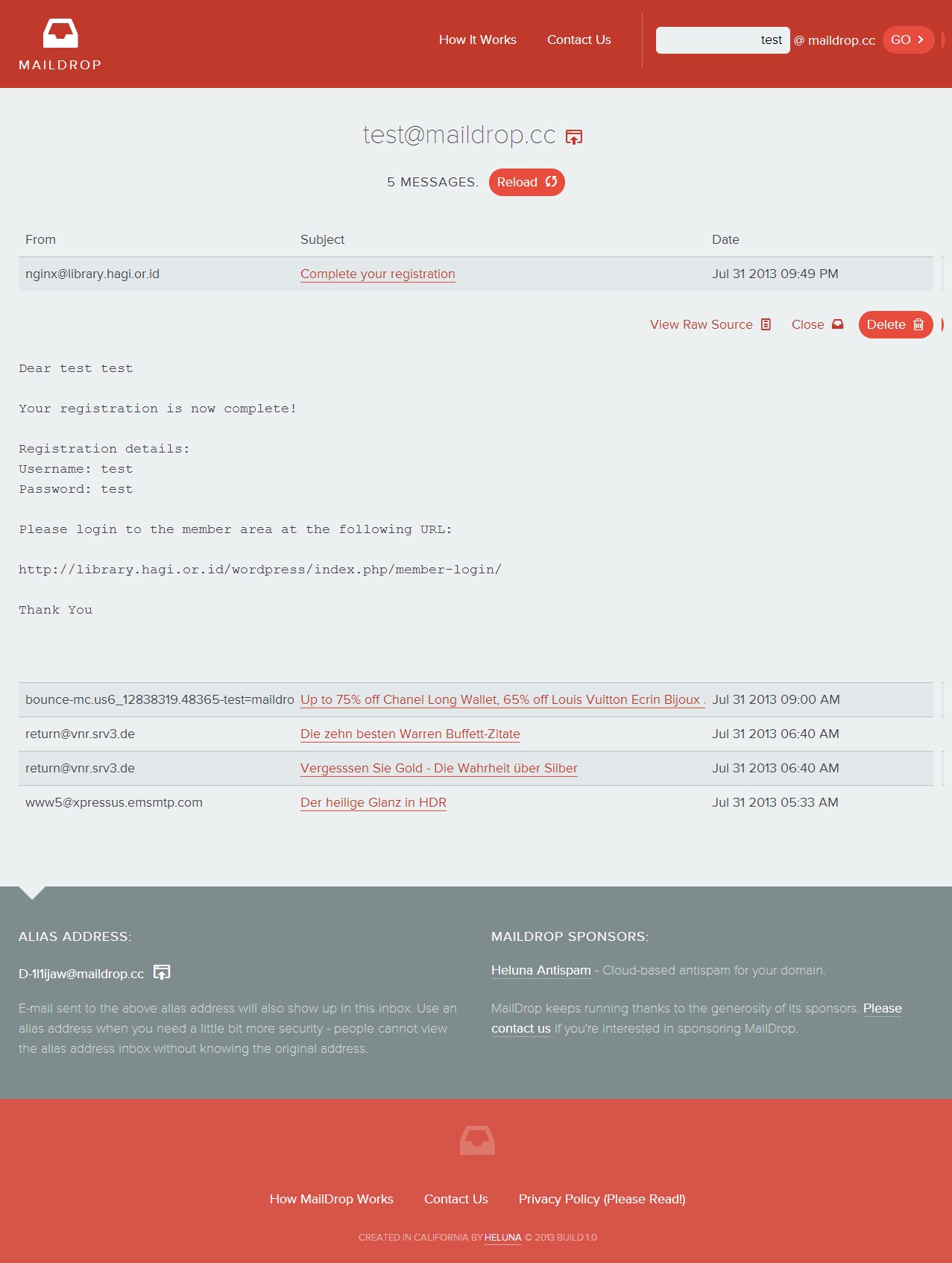Click the 'Date' column header
This screenshot has height=1263, width=952.
click(x=725, y=239)
